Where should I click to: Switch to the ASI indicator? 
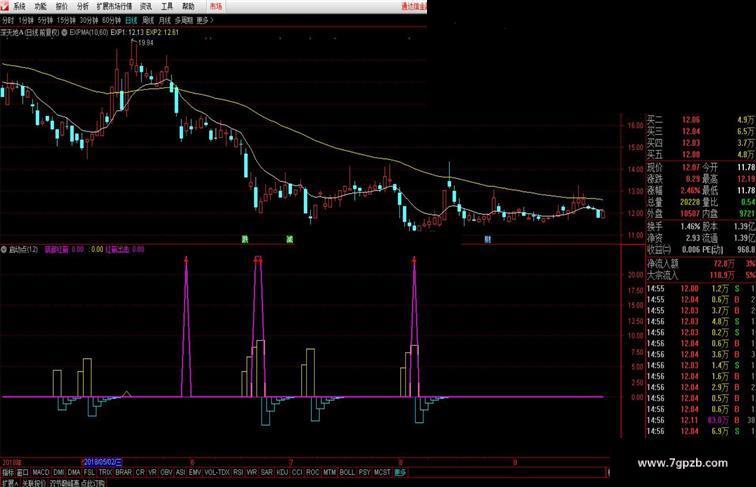coord(180,473)
